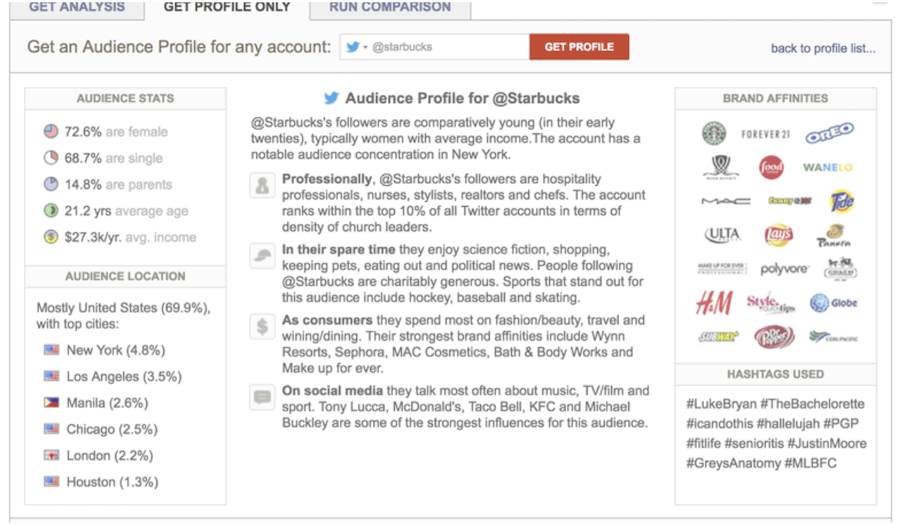Click the Philippines flag beside Manila
Image resolution: width=900 pixels, height=525 pixels.
point(51,403)
